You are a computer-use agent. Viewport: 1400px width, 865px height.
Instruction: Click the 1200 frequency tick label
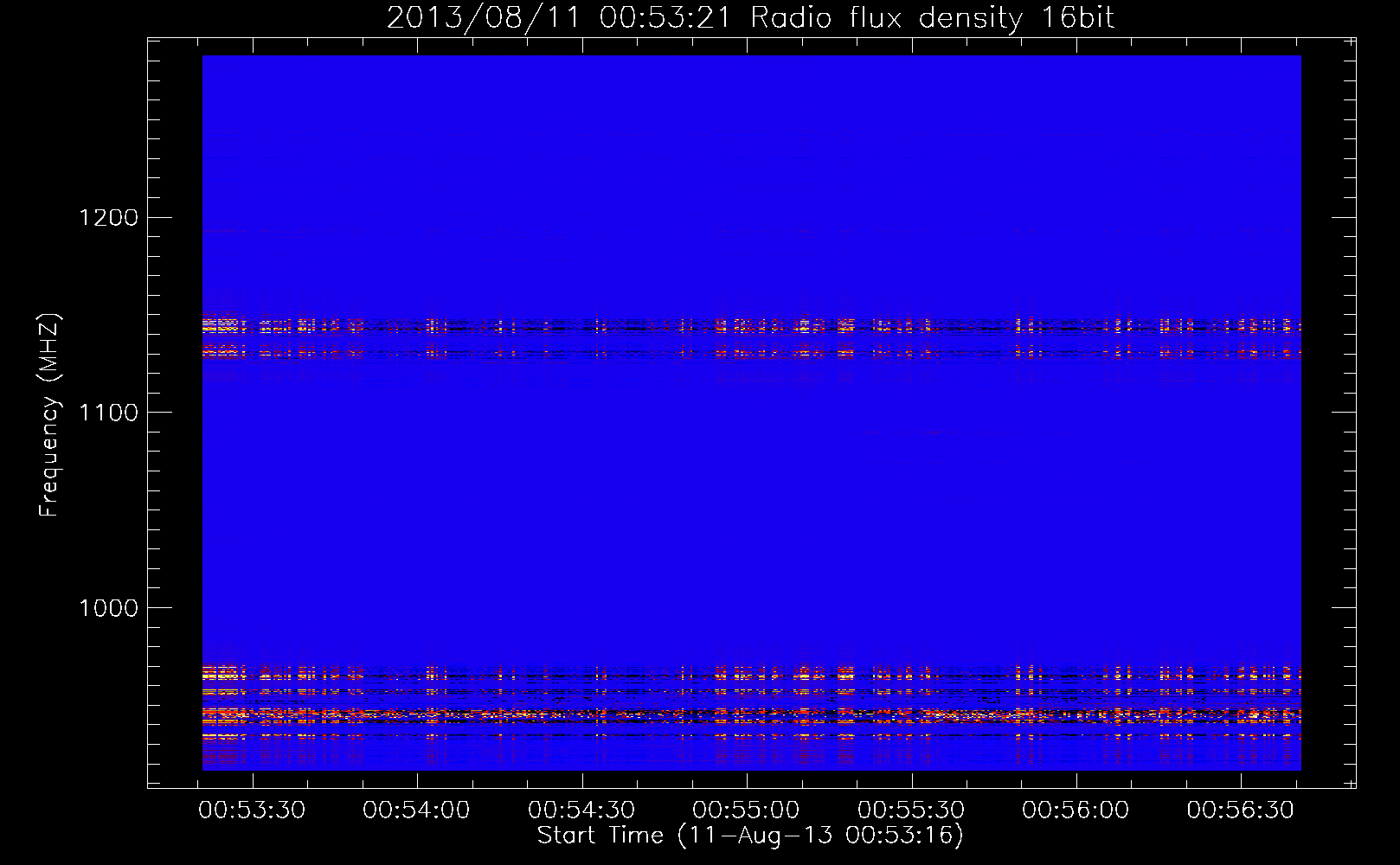tap(109, 217)
